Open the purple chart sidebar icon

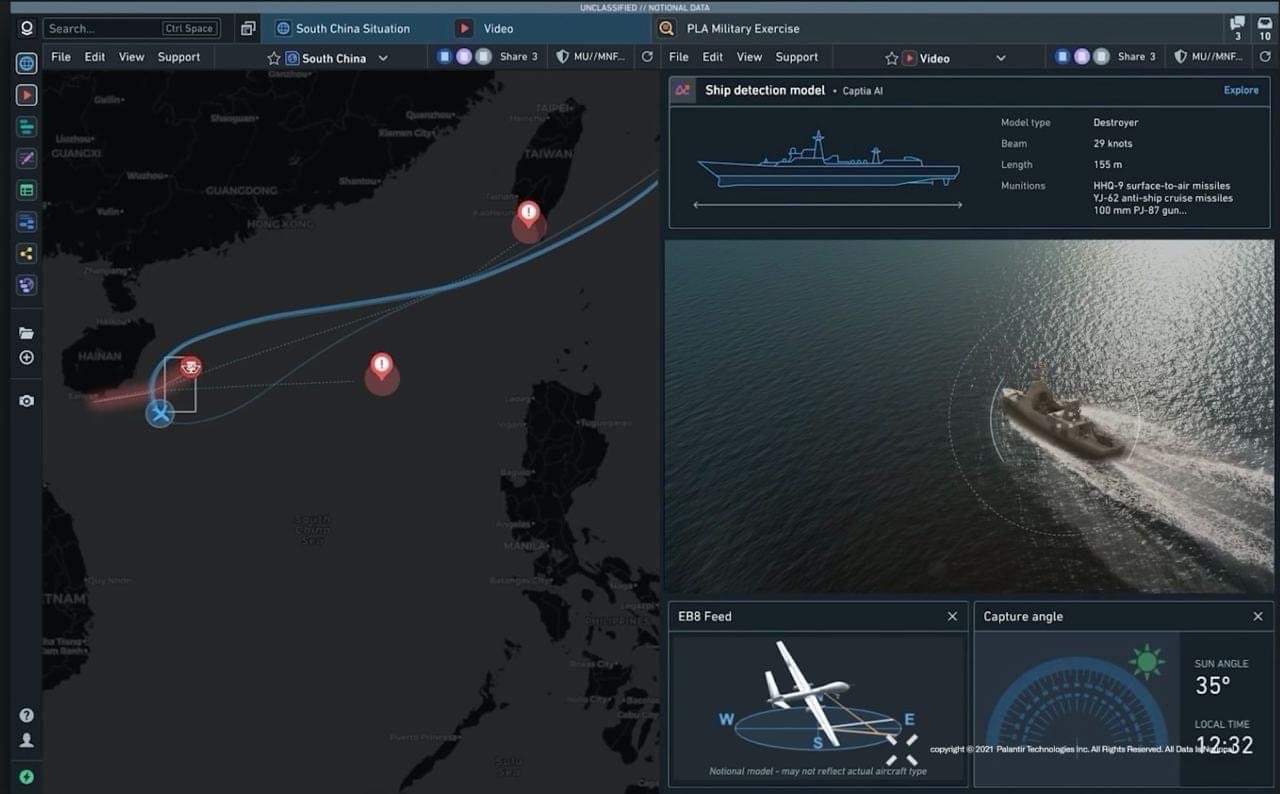point(27,286)
